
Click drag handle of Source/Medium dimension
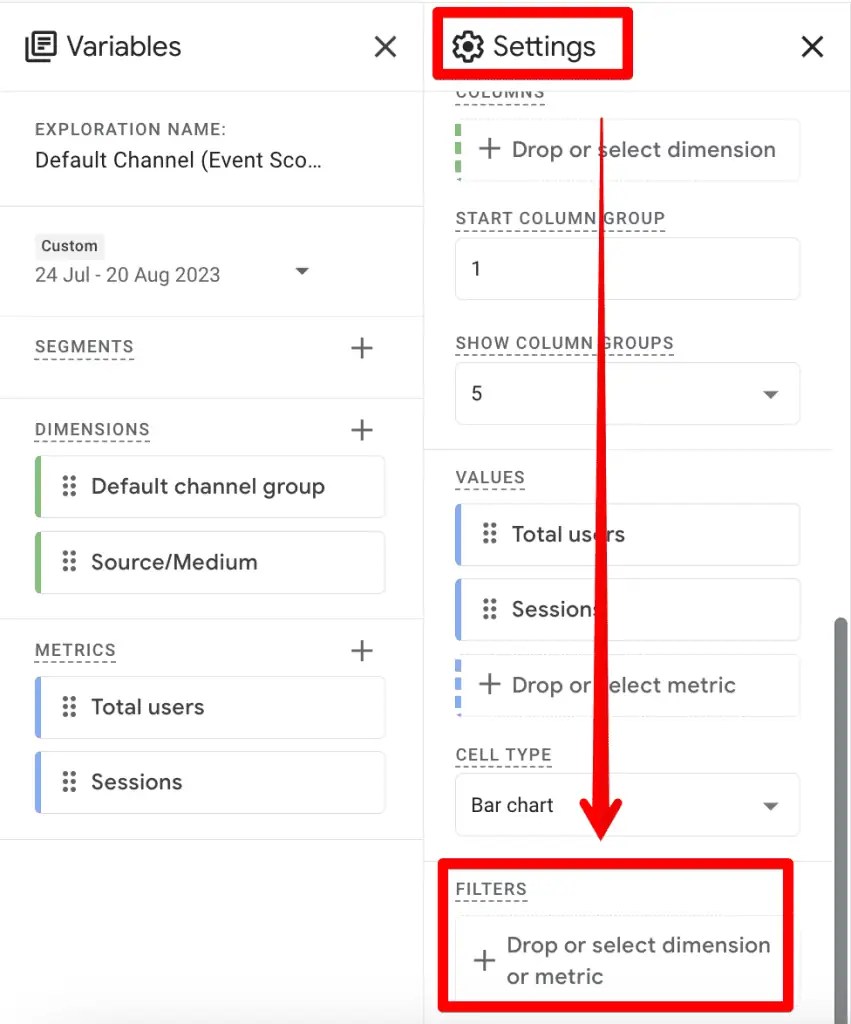coord(69,562)
